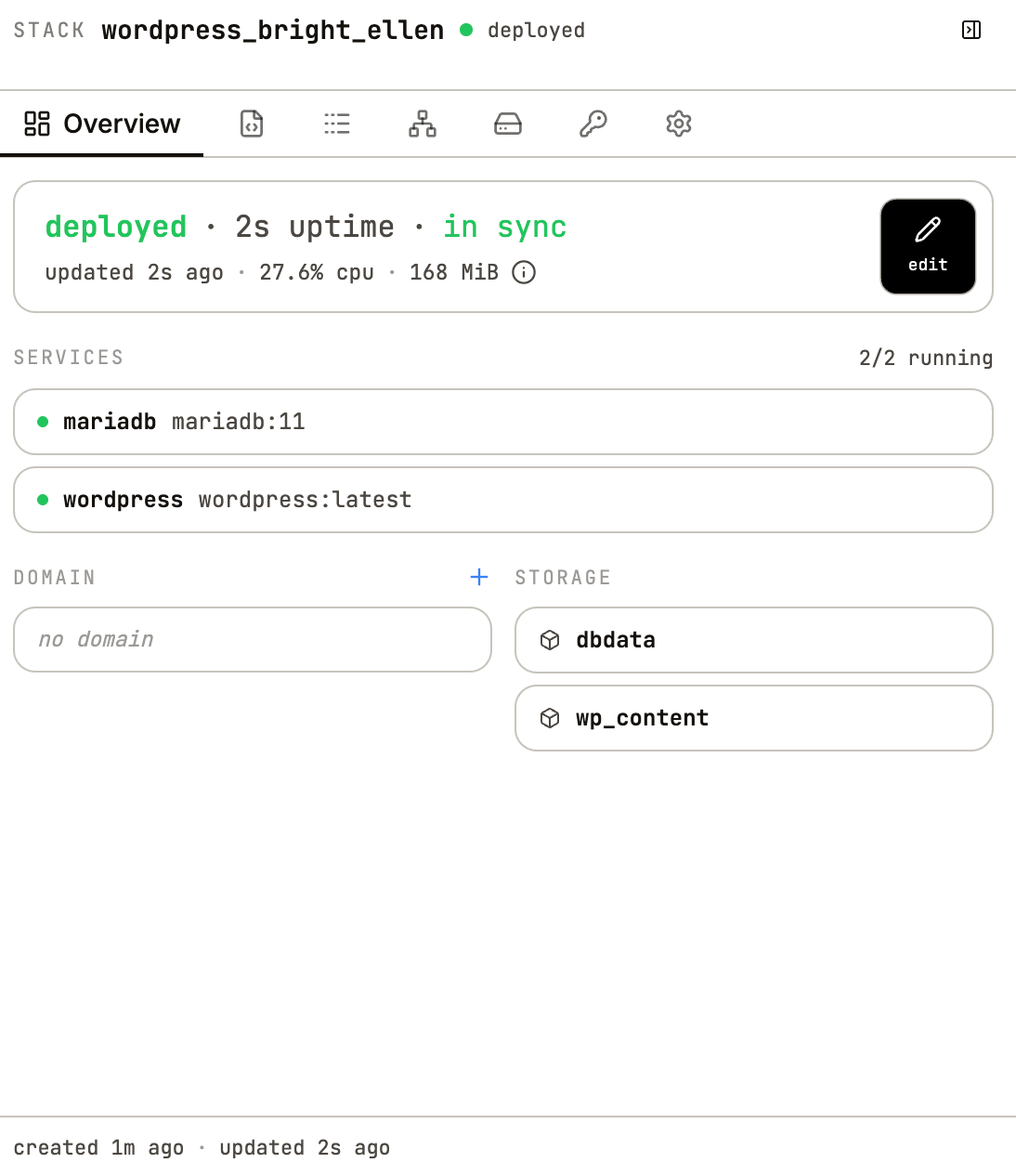
Task: Click the 'in sync' status text
Action: (x=504, y=227)
